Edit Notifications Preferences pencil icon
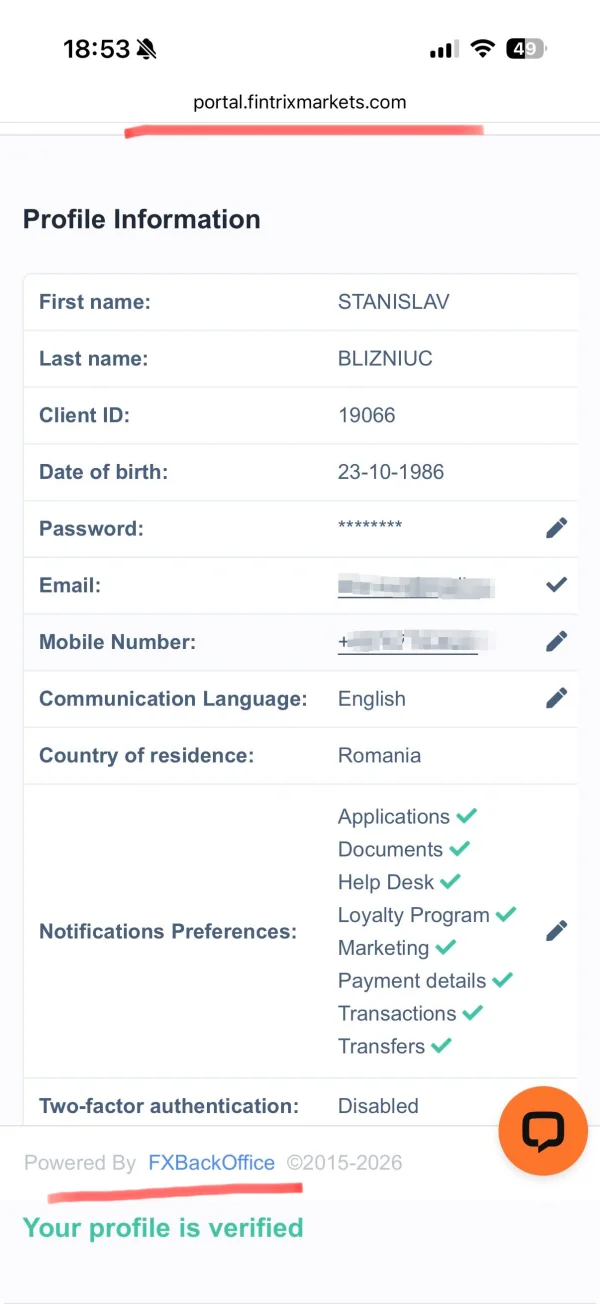This screenshot has width=600, height=1304. [x=556, y=931]
